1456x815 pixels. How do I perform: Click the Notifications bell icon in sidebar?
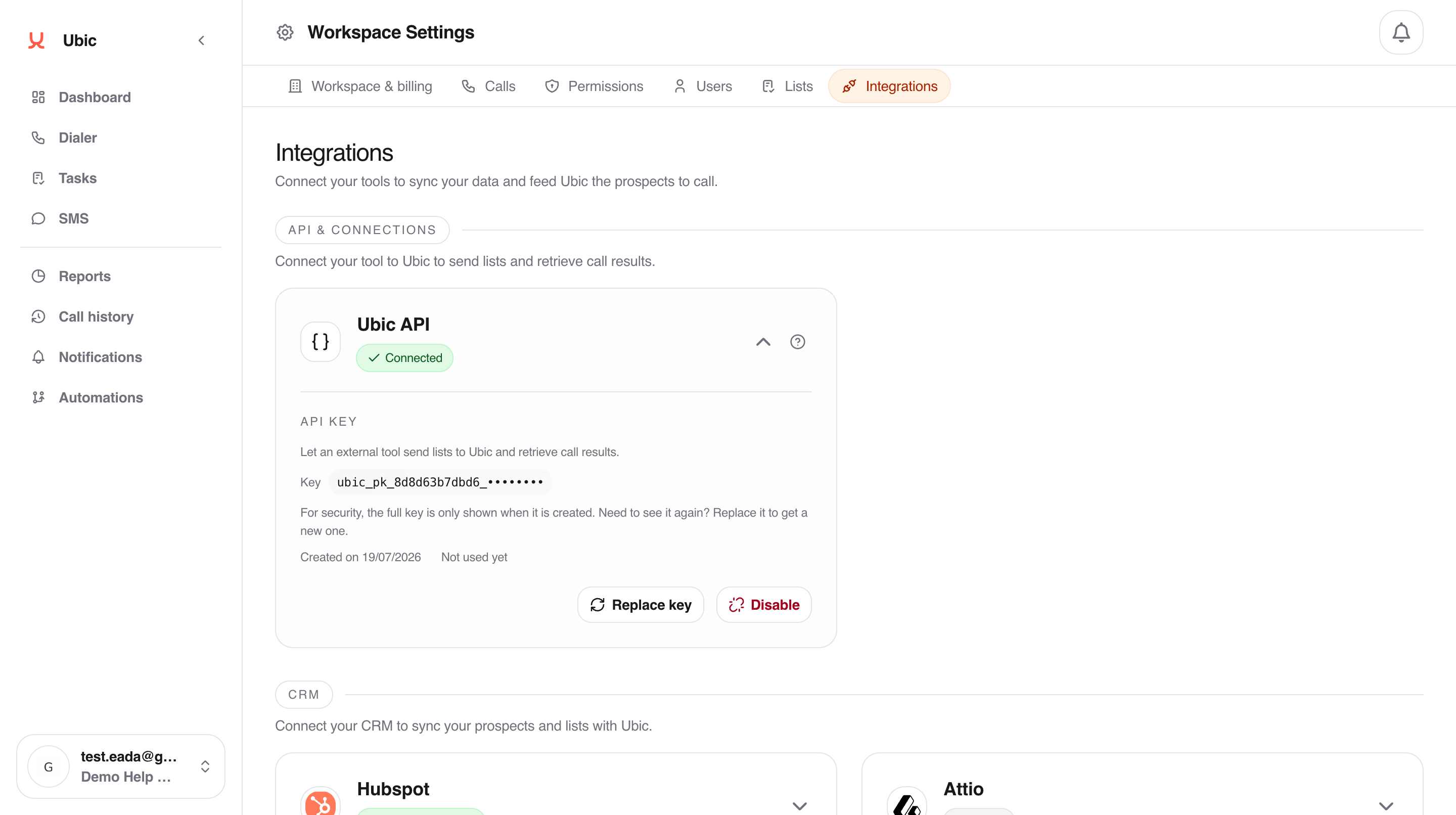coord(38,357)
